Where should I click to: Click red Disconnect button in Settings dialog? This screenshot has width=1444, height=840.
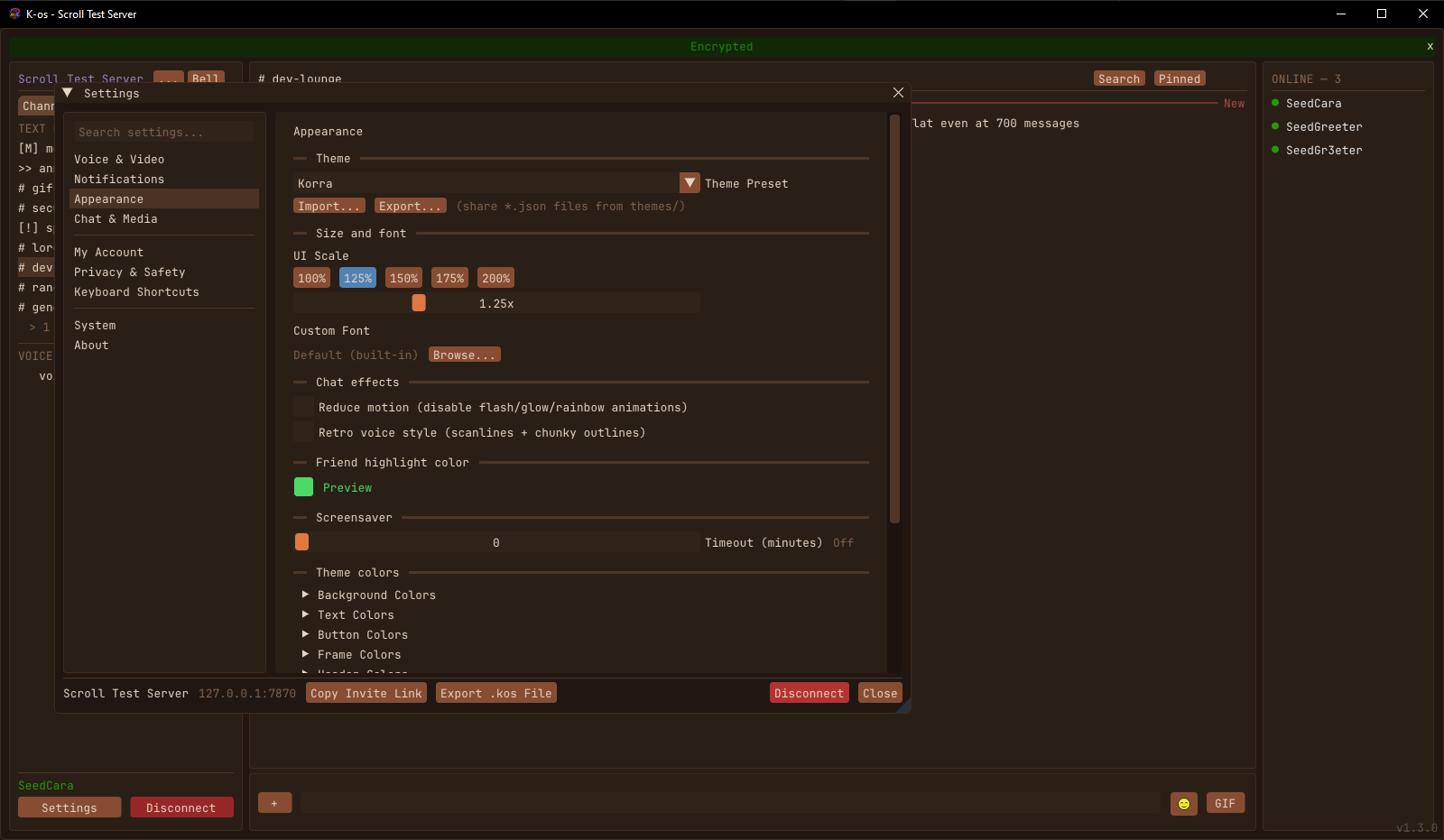(x=809, y=693)
